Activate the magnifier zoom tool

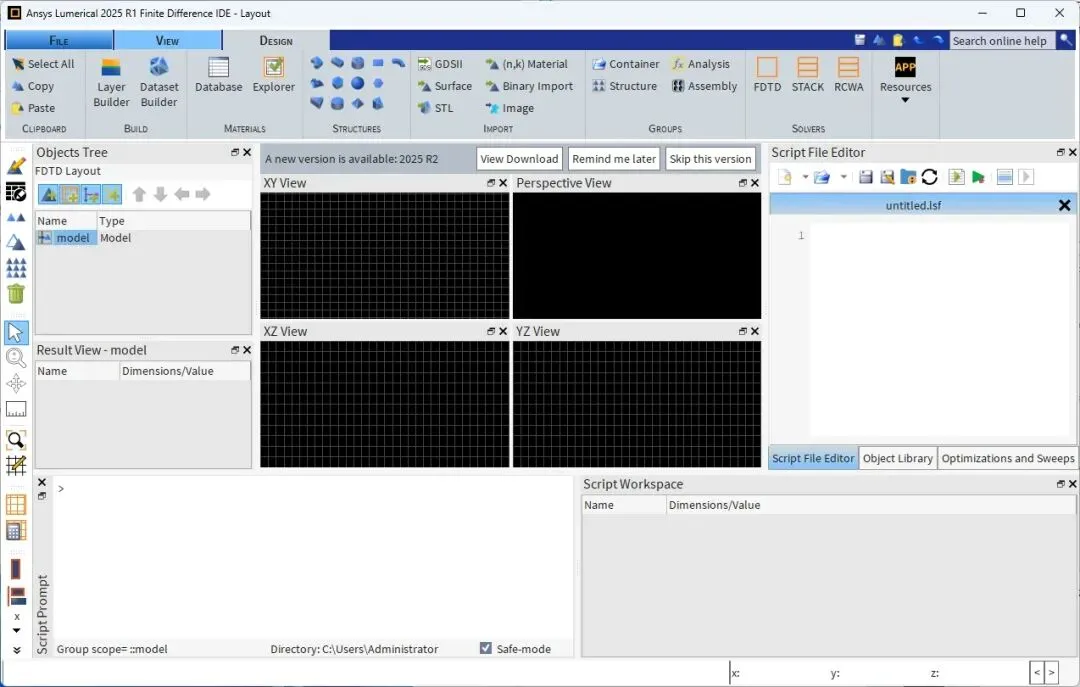[x=16, y=358]
